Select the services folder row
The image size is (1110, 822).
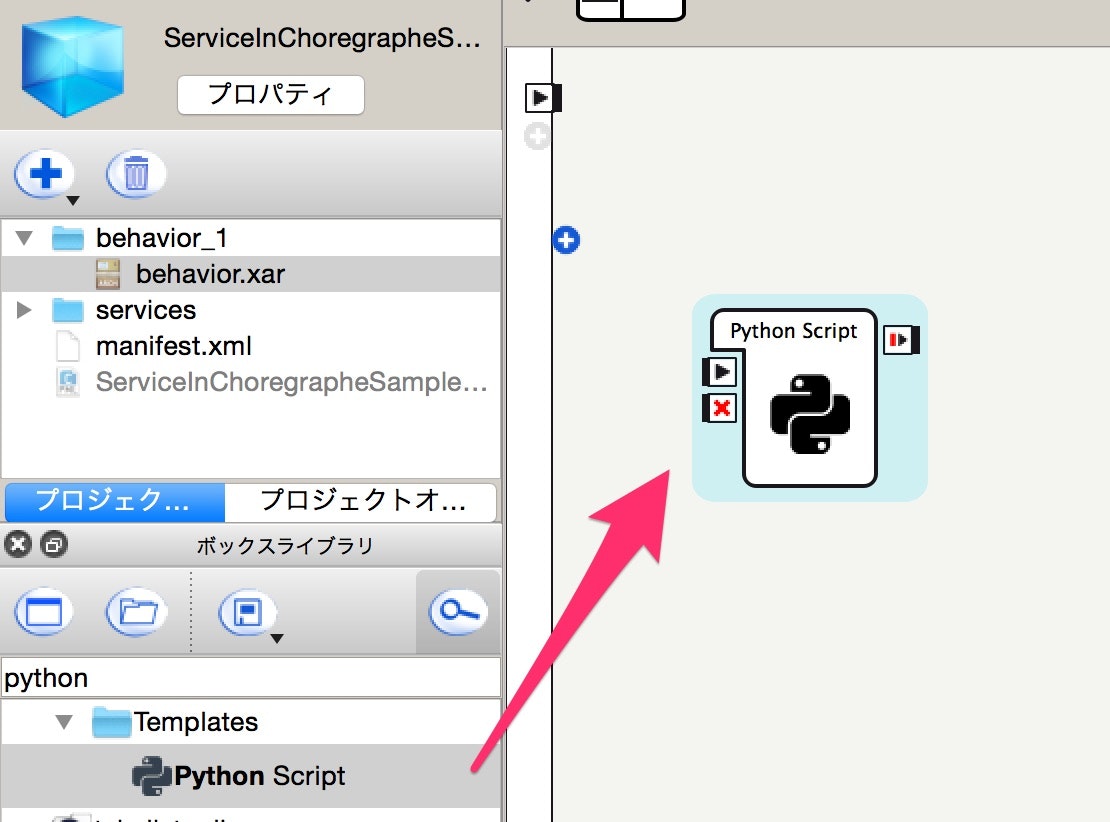pos(251,310)
